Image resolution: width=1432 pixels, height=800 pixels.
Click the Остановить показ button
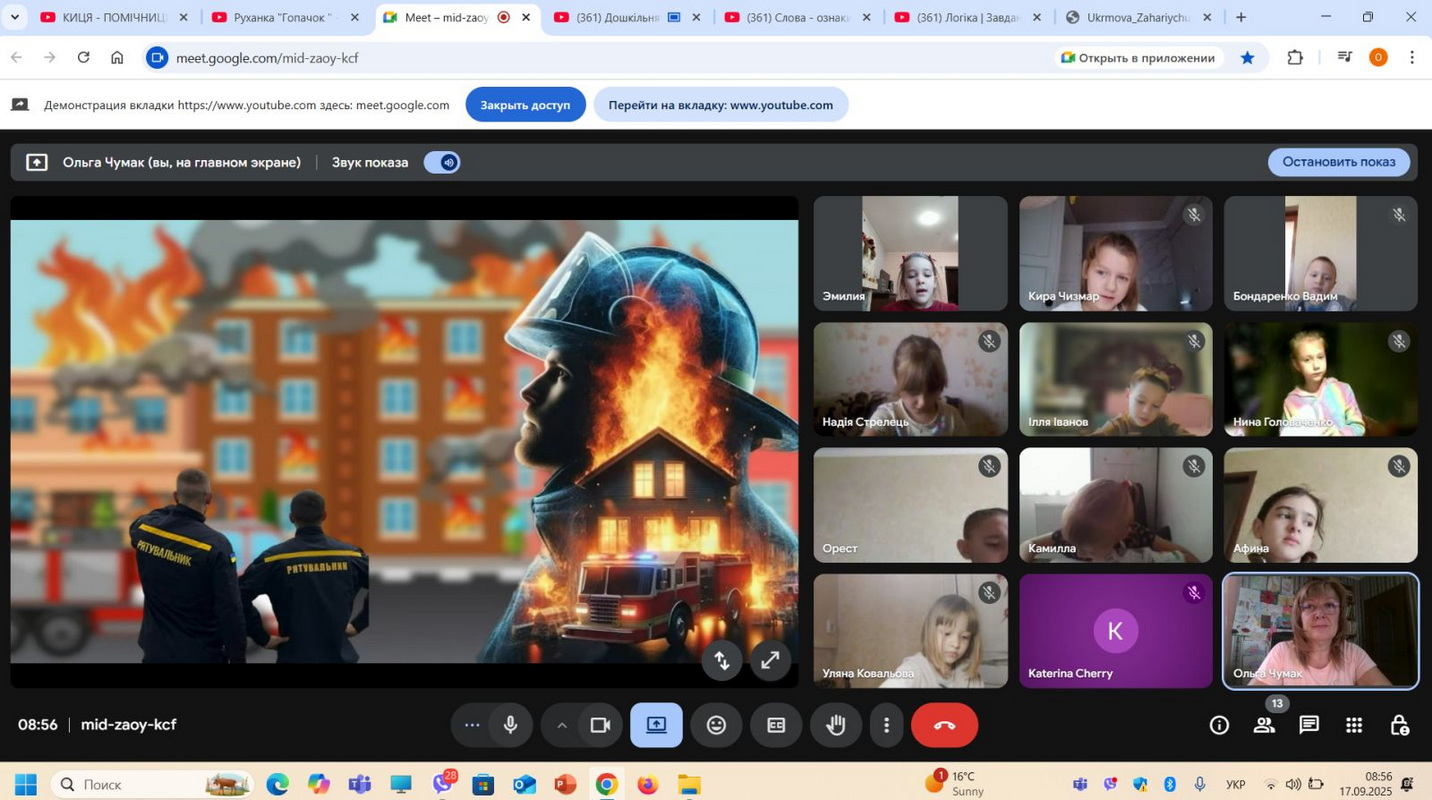point(1338,162)
